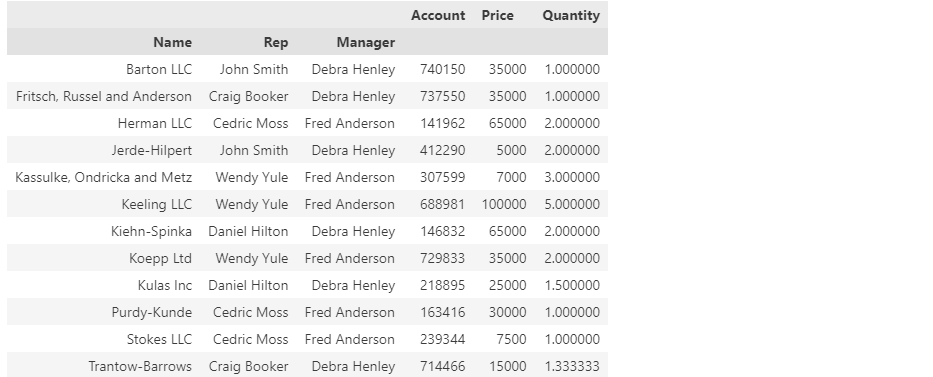The height and width of the screenshot is (377, 933).
Task: Click quantity 1.500000 for Kulas Inc
Action: pyautogui.click(x=572, y=285)
